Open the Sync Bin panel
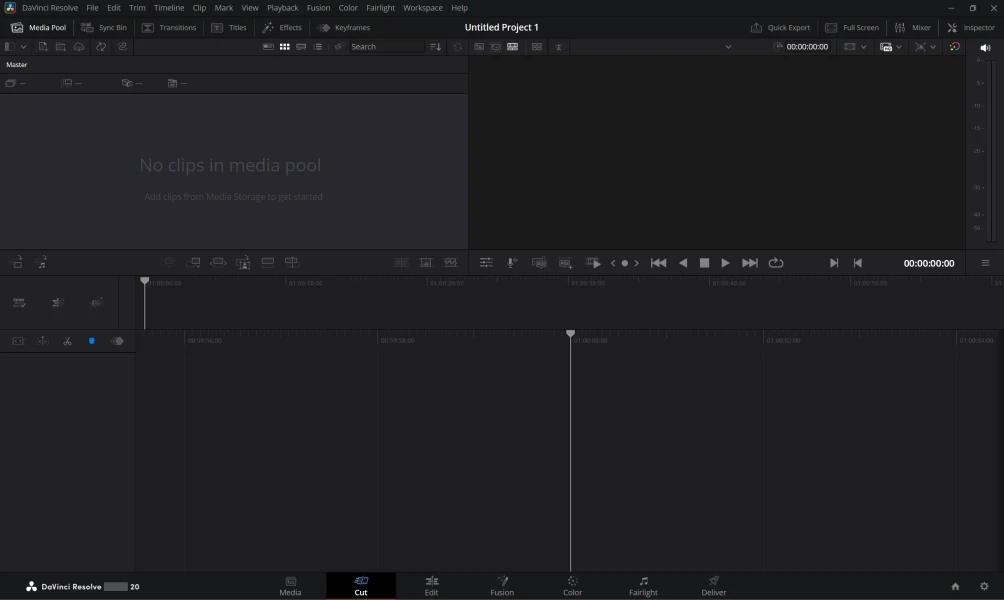 pyautogui.click(x=104, y=28)
